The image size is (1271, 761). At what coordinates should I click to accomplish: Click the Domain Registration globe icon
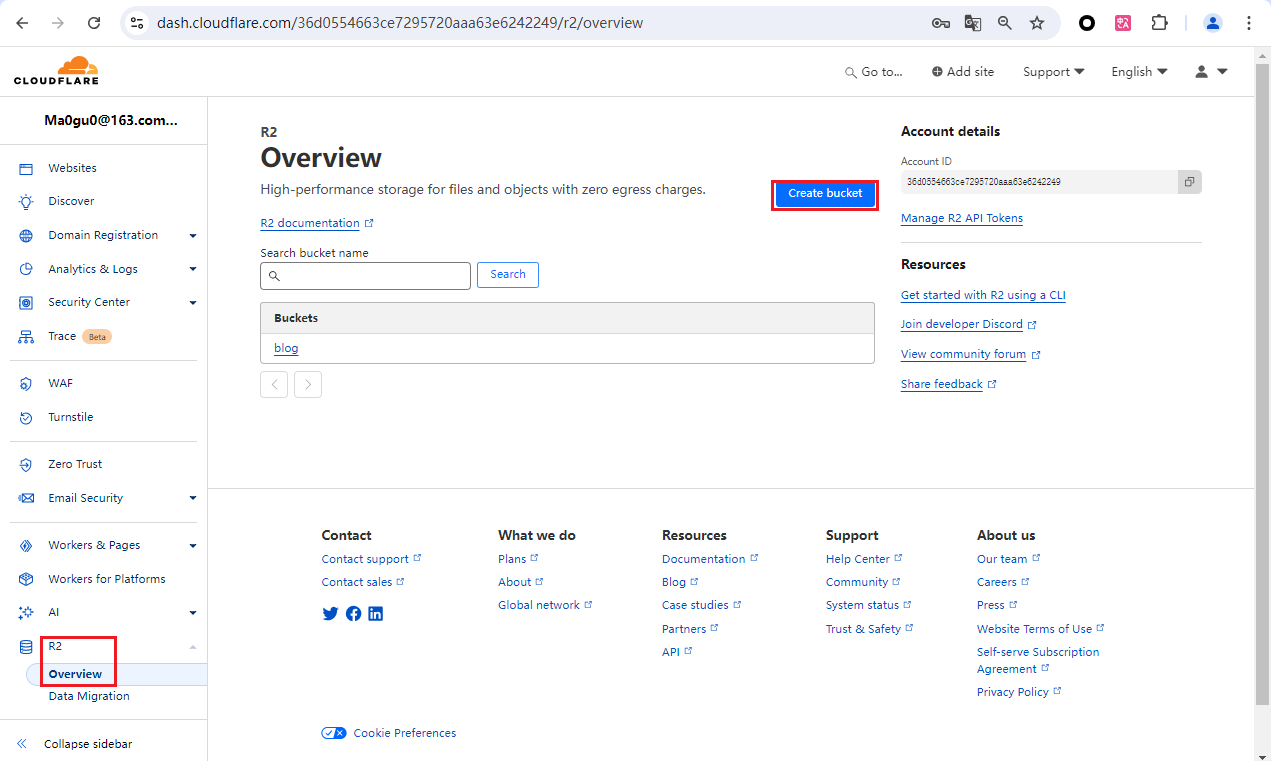click(26, 236)
